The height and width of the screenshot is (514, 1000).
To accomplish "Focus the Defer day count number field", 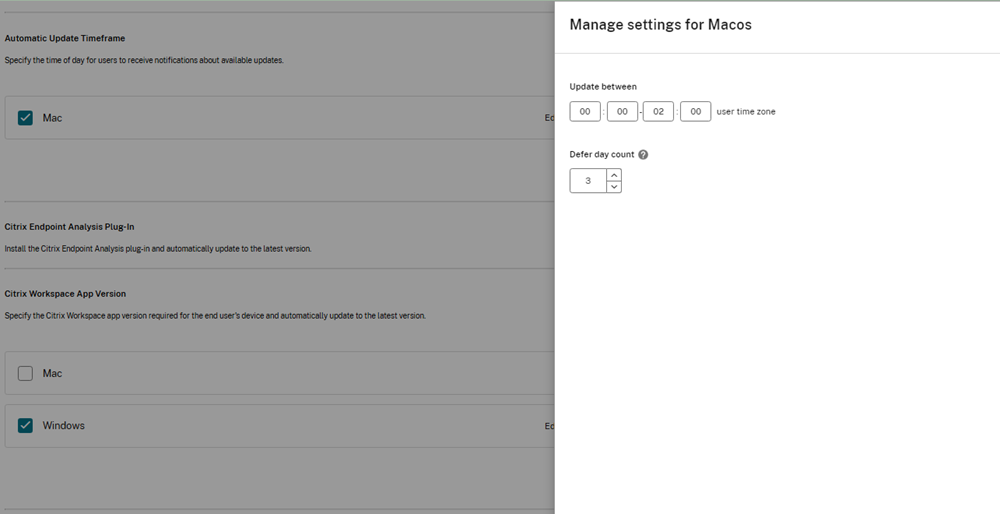I will point(588,181).
